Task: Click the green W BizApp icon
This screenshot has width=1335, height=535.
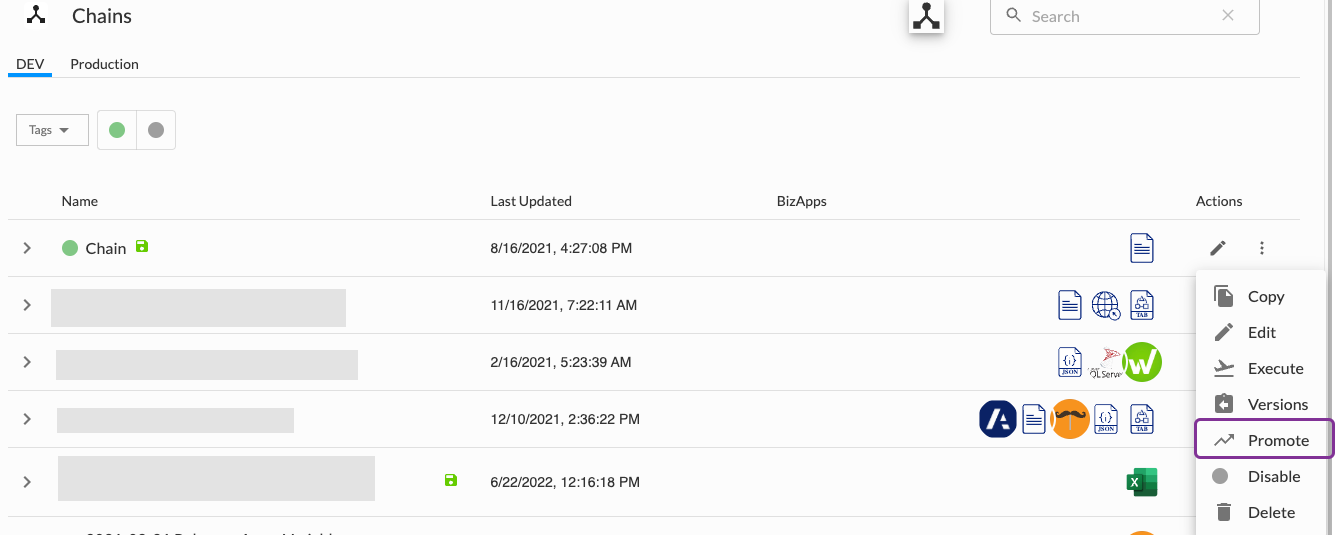Action: 1142,362
